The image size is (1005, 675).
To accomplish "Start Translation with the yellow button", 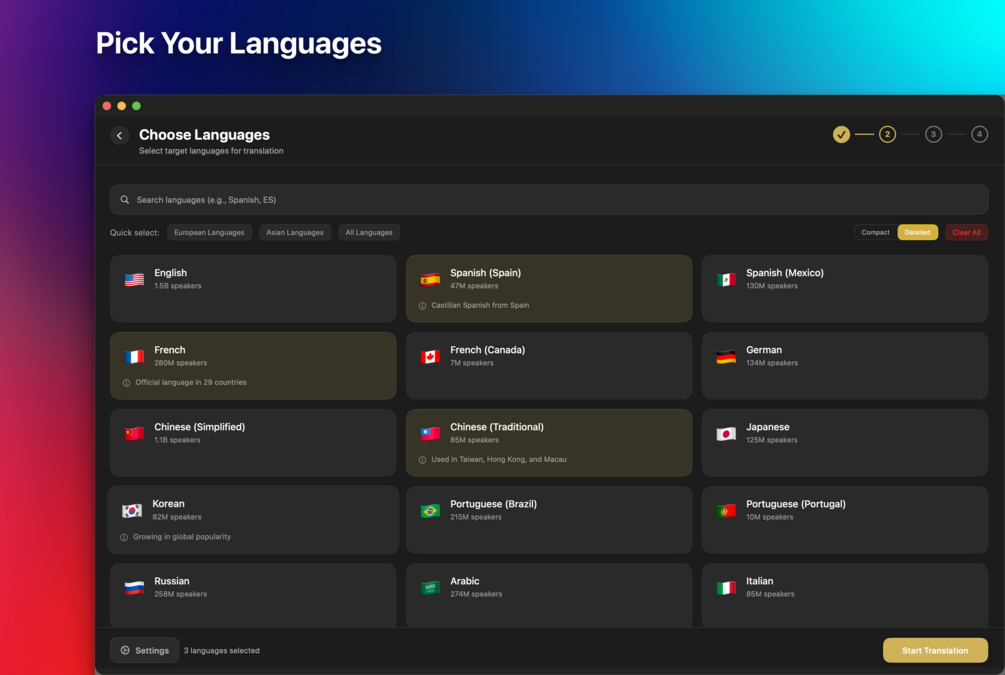I will pos(935,650).
